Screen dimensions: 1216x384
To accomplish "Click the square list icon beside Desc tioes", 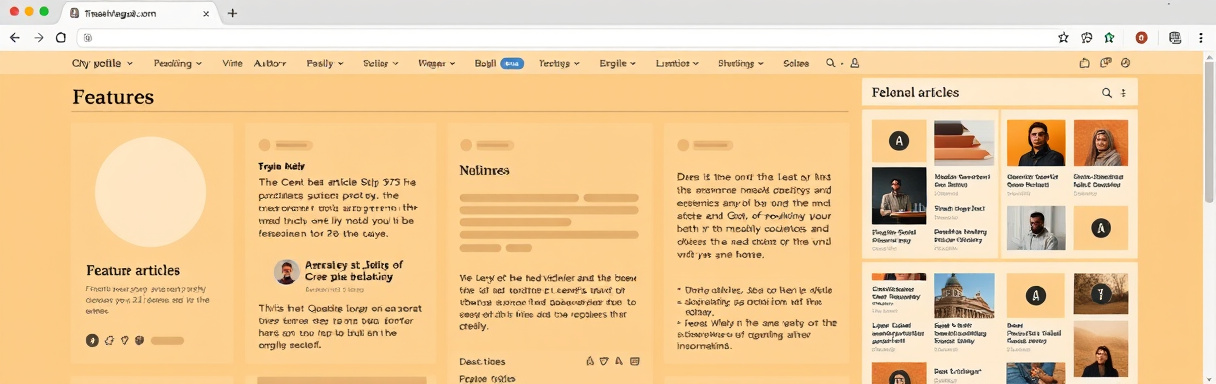I will [x=635, y=361].
